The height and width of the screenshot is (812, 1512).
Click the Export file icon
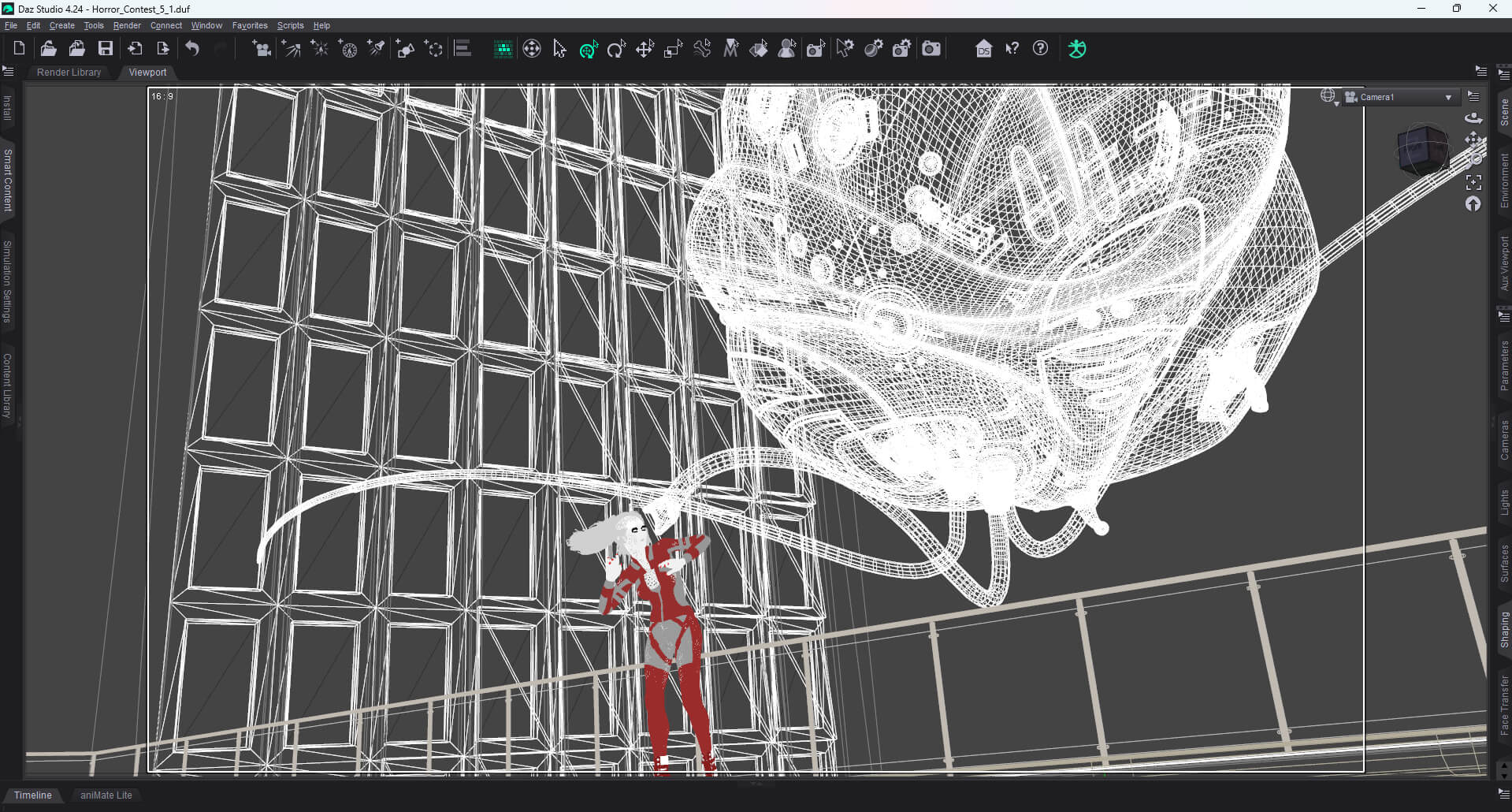click(x=163, y=49)
